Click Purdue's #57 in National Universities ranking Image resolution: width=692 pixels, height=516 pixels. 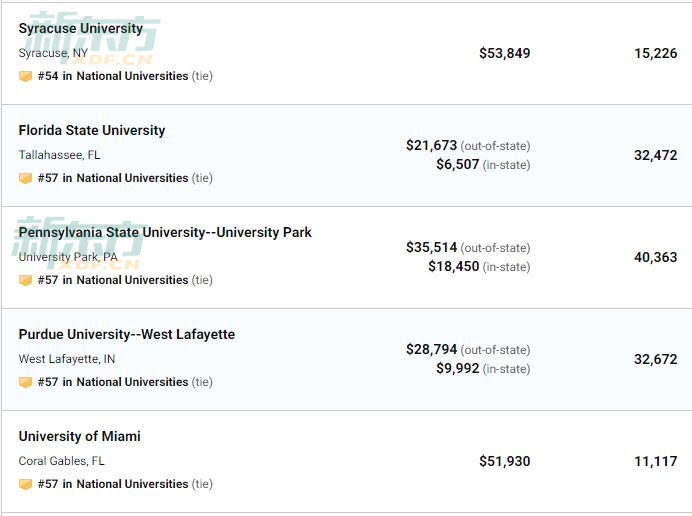tap(113, 382)
